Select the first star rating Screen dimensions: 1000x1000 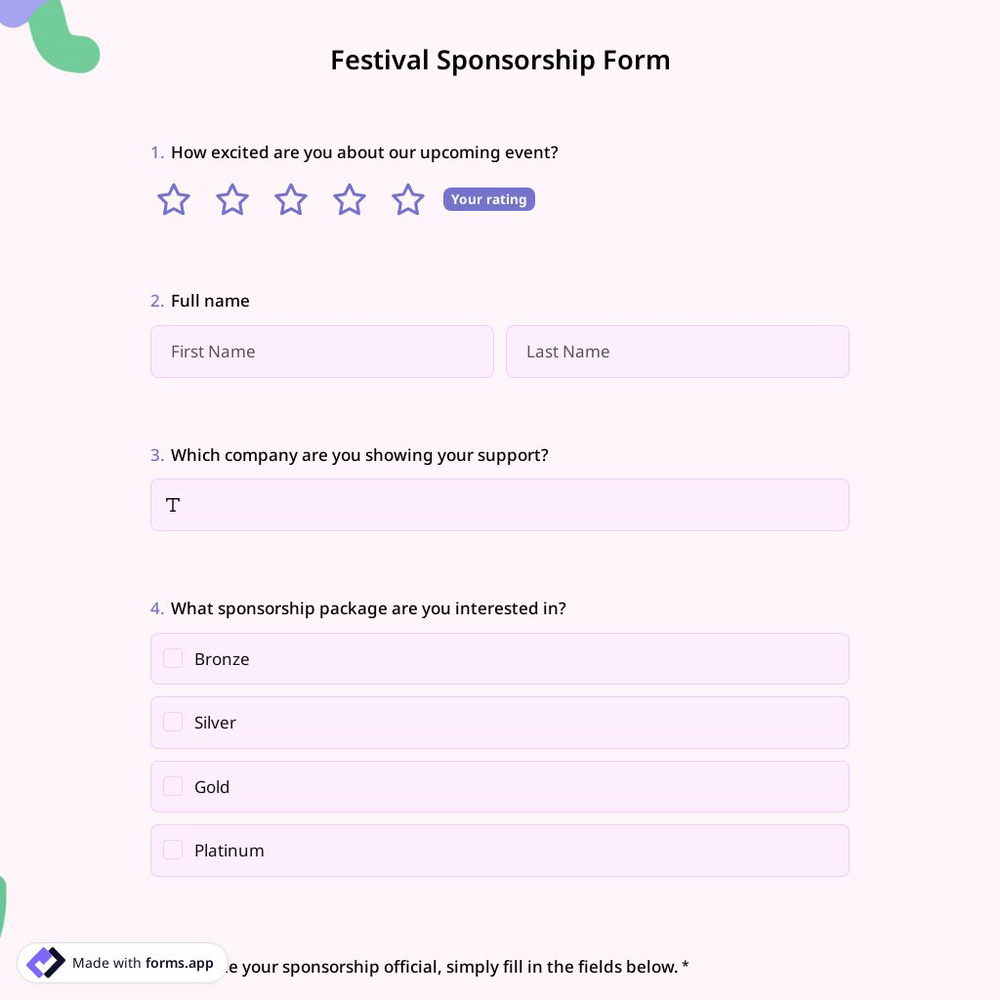coord(172,199)
